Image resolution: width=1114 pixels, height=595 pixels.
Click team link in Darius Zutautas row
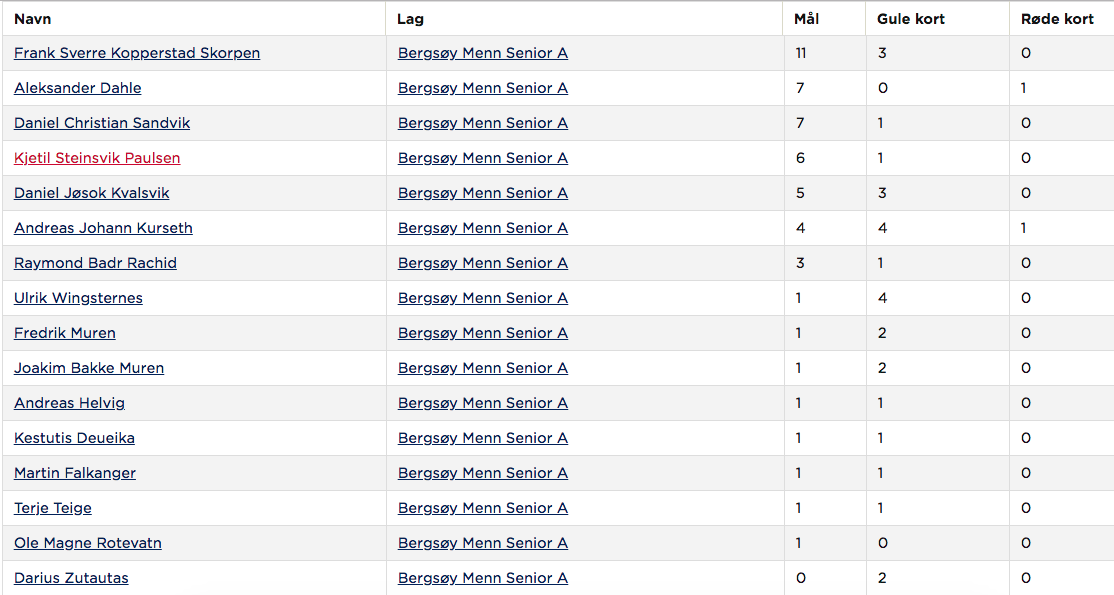coord(483,578)
